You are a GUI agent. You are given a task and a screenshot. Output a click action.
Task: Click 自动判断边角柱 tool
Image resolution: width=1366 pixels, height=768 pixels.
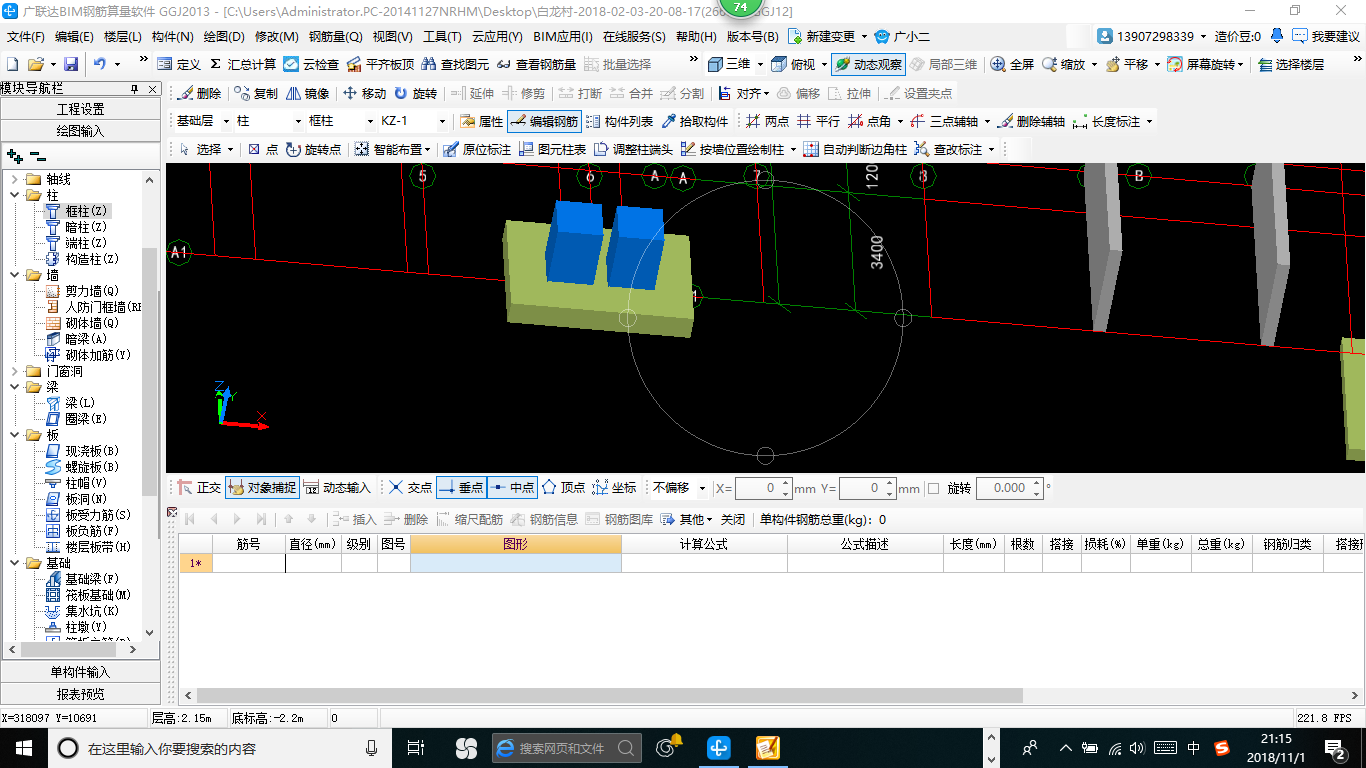click(x=855, y=149)
